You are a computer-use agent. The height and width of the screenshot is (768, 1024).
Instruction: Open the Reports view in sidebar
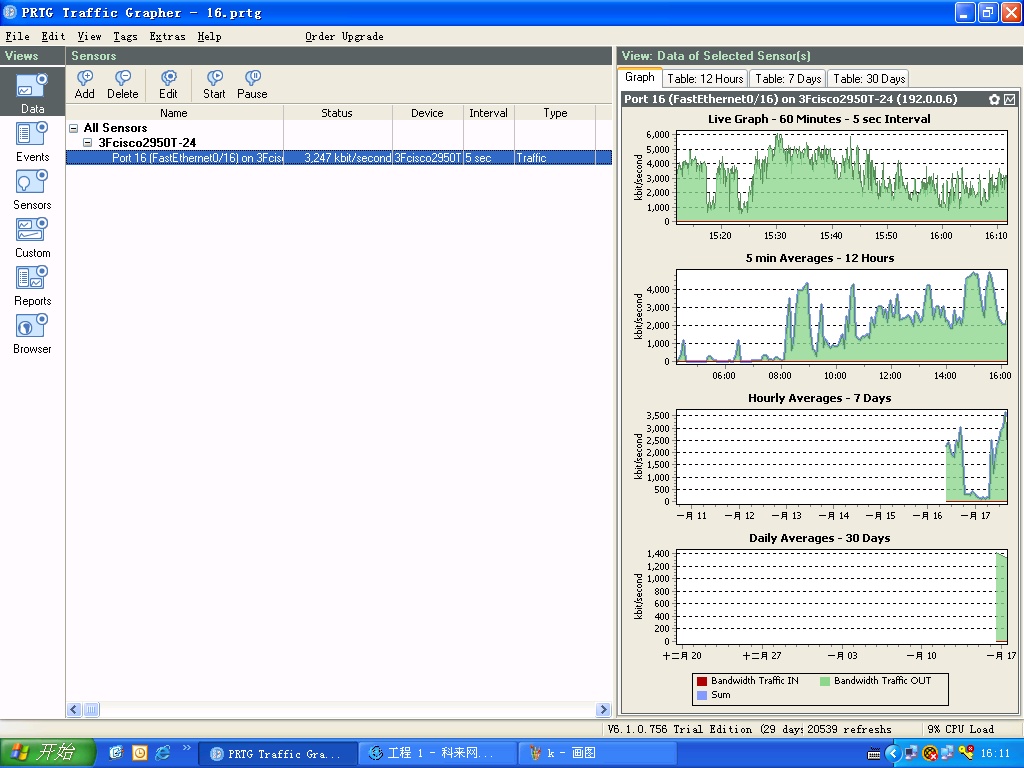tap(32, 285)
